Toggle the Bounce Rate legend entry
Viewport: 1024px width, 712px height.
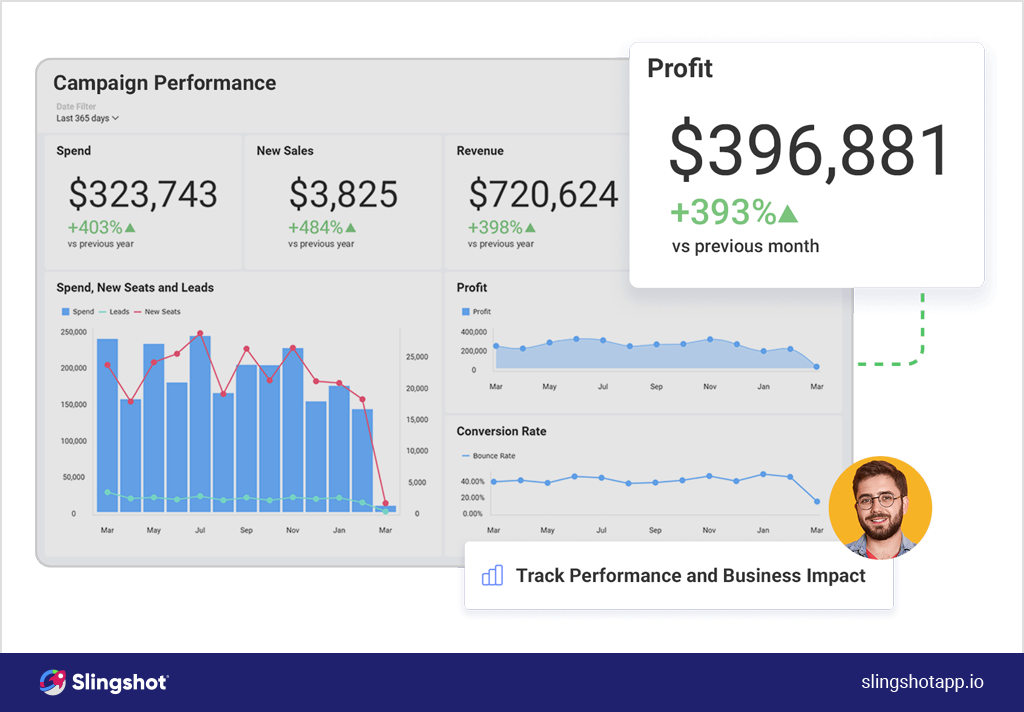tap(488, 456)
